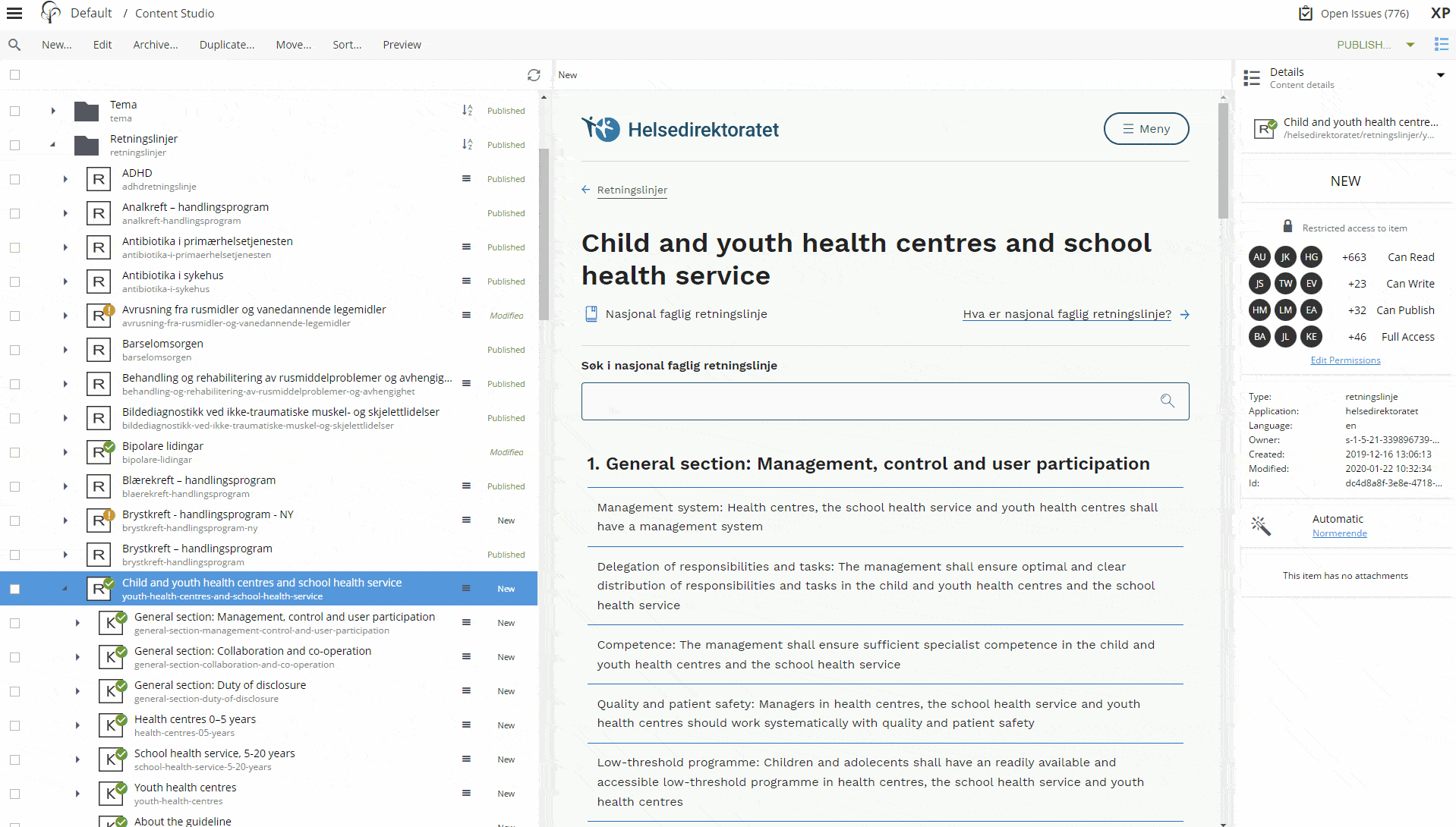Click the Tema folder icon
Viewport: 1456px width, 827px height.
(87, 111)
